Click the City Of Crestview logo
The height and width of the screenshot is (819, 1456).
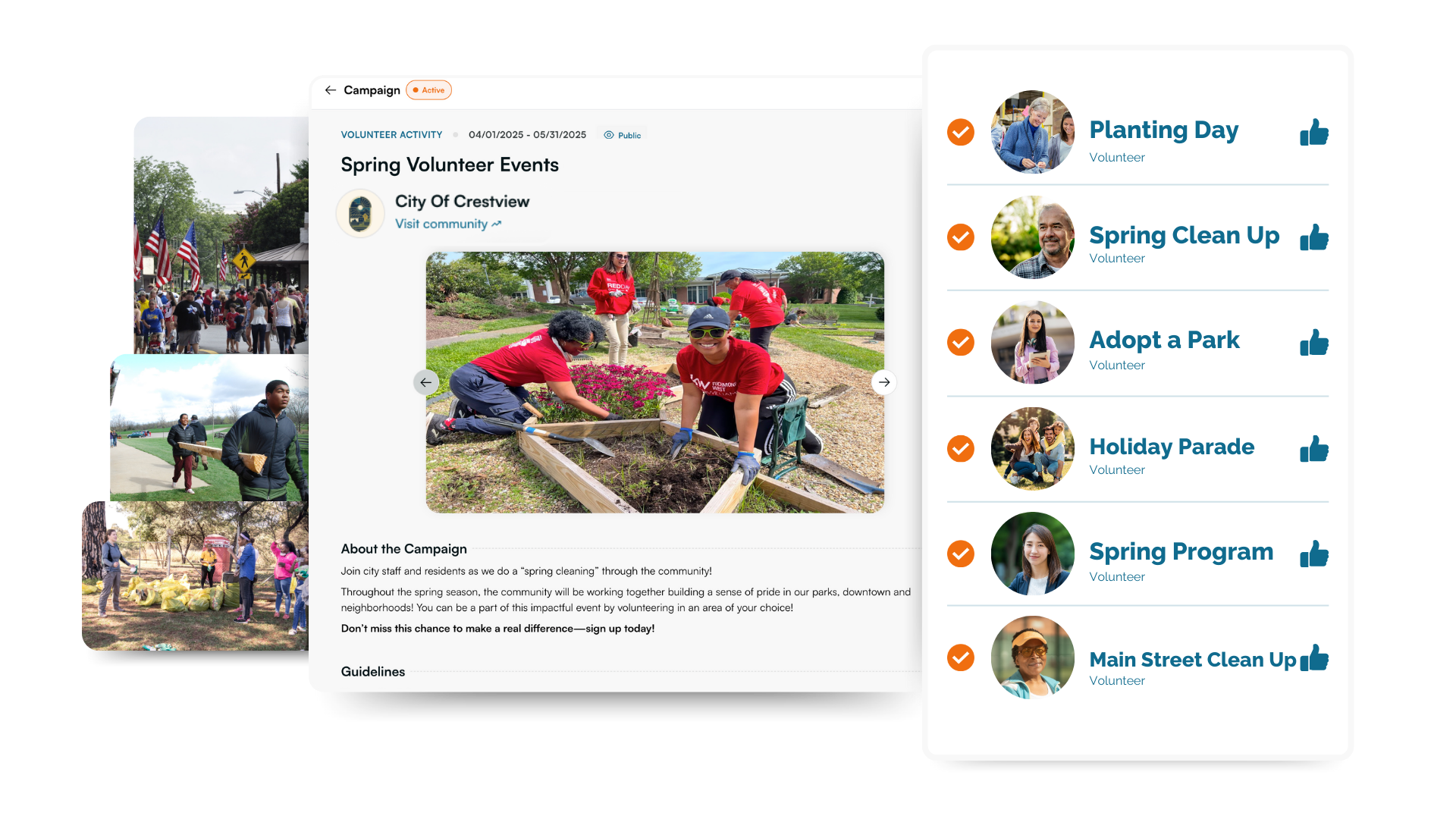pyautogui.click(x=360, y=213)
